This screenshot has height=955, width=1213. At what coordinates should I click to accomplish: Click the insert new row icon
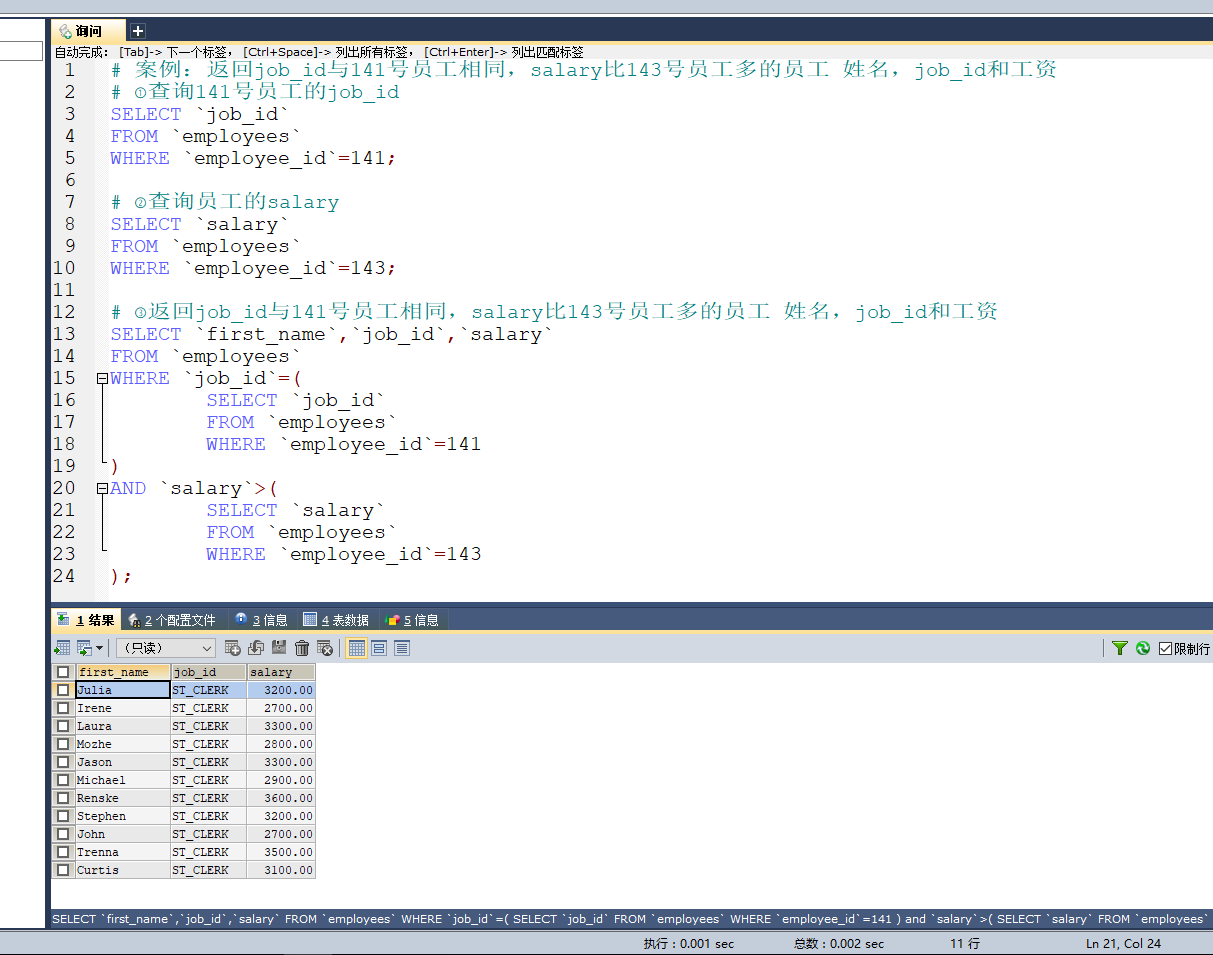[232, 648]
